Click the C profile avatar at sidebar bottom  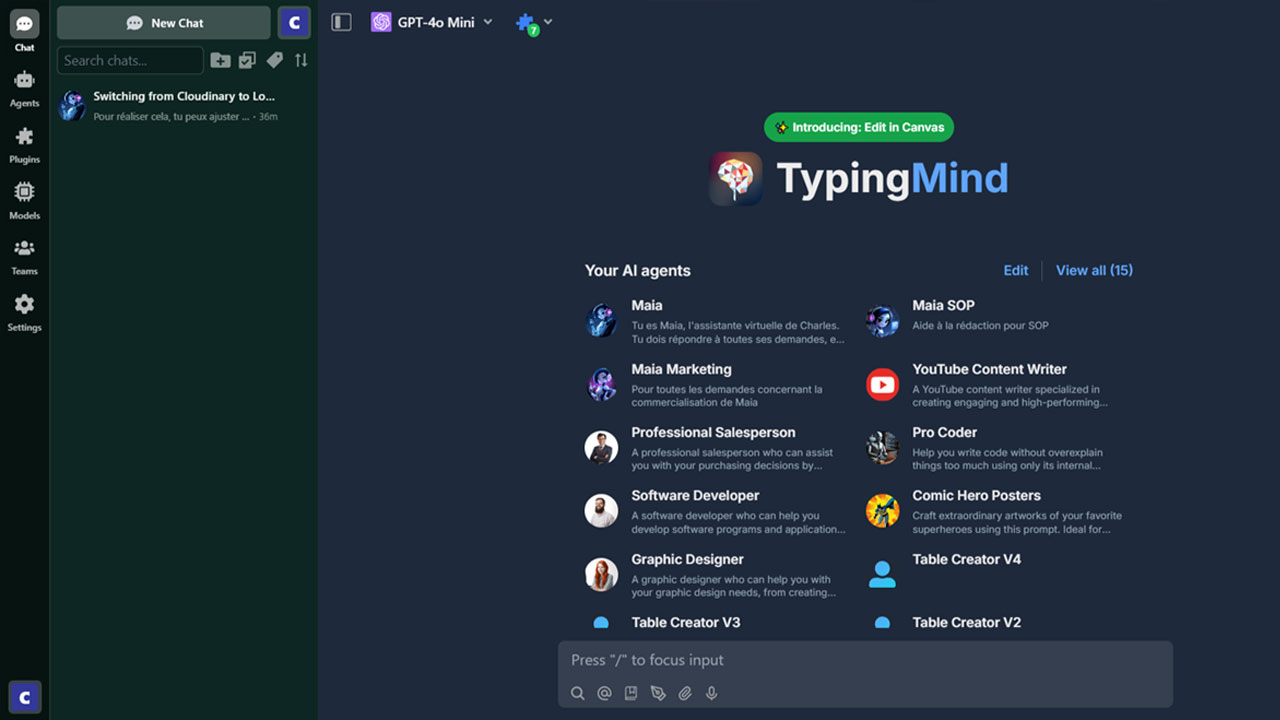pos(25,697)
